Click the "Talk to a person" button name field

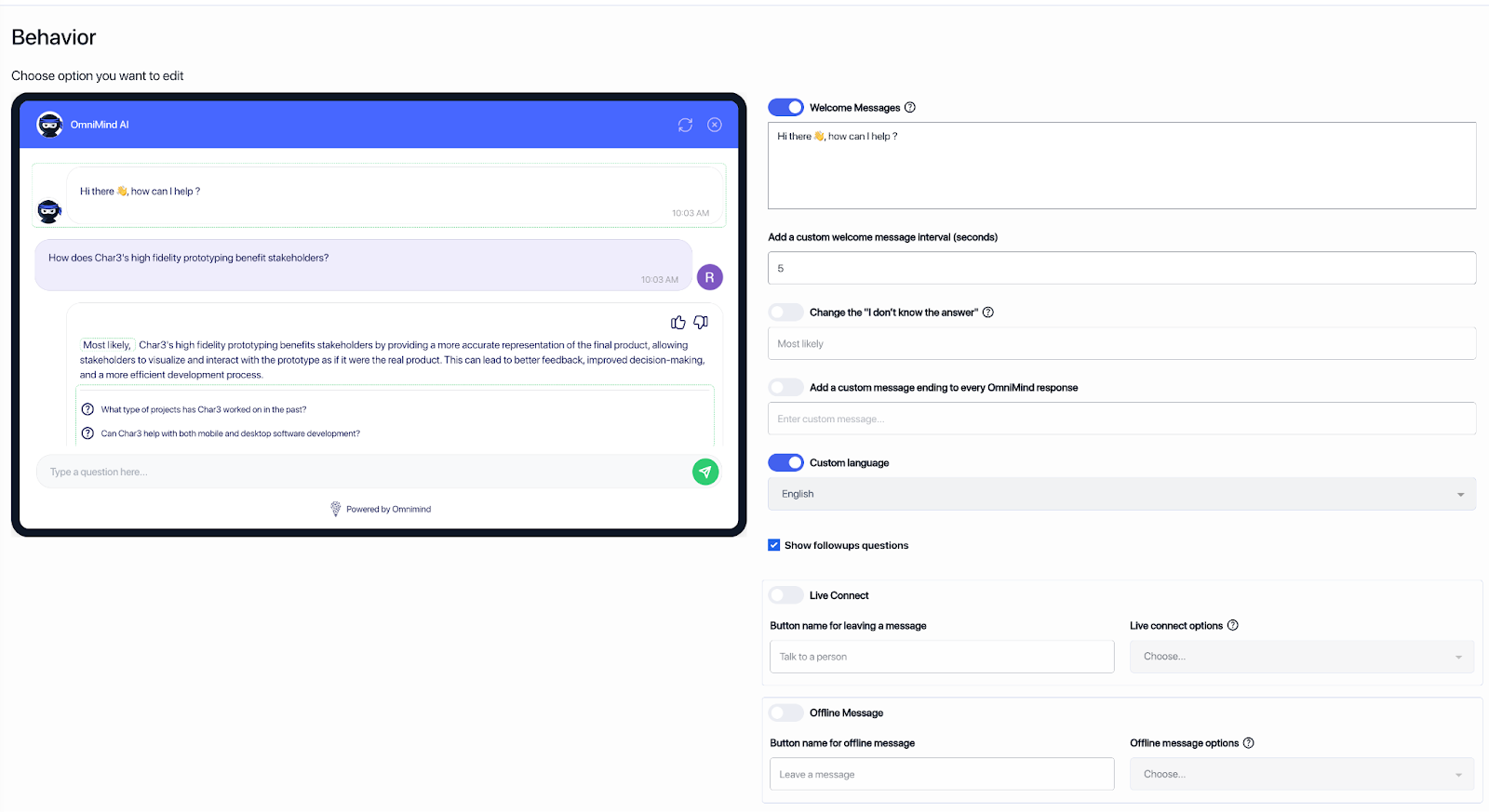942,657
